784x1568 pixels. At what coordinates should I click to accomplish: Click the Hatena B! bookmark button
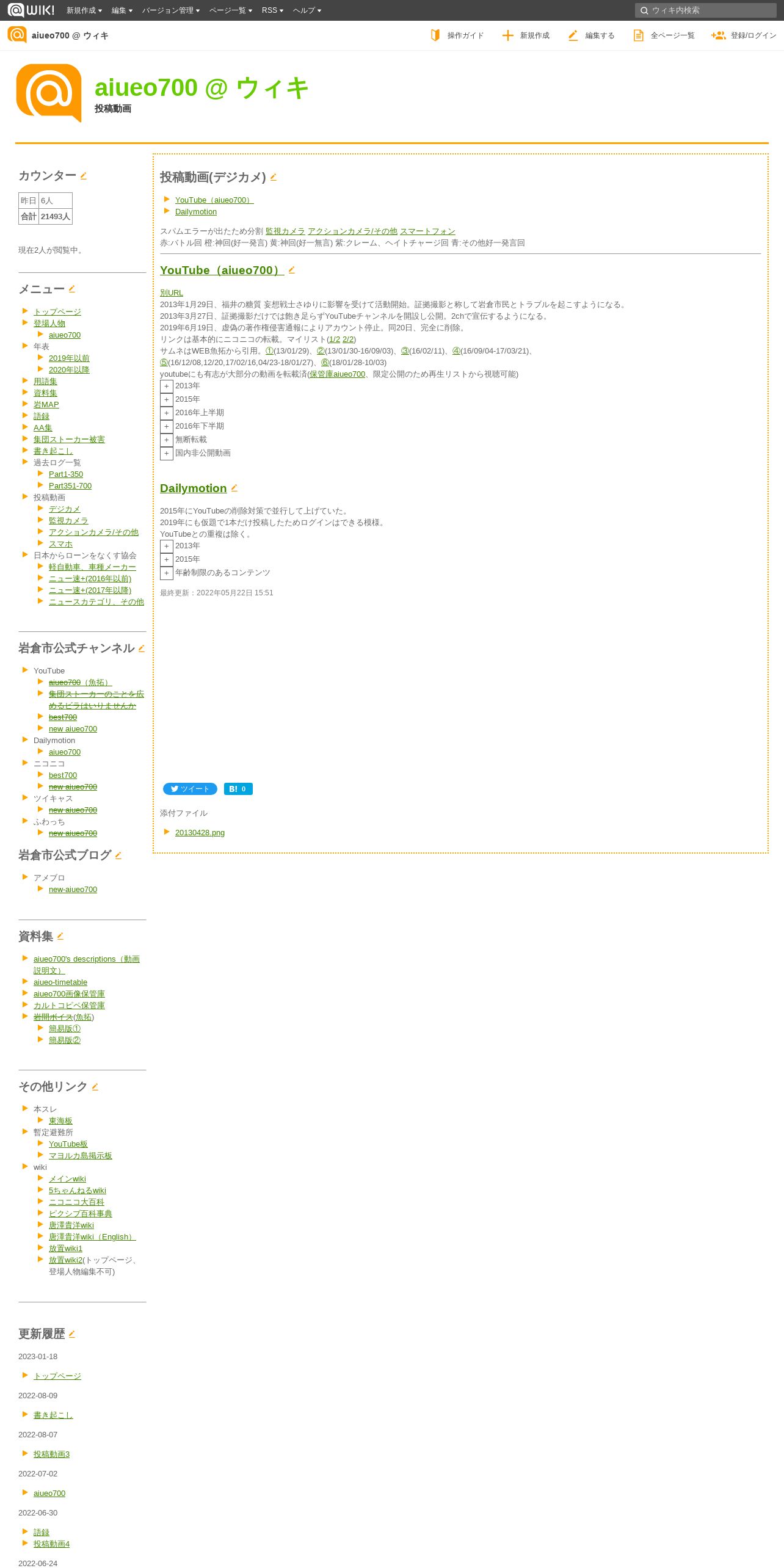point(238,789)
